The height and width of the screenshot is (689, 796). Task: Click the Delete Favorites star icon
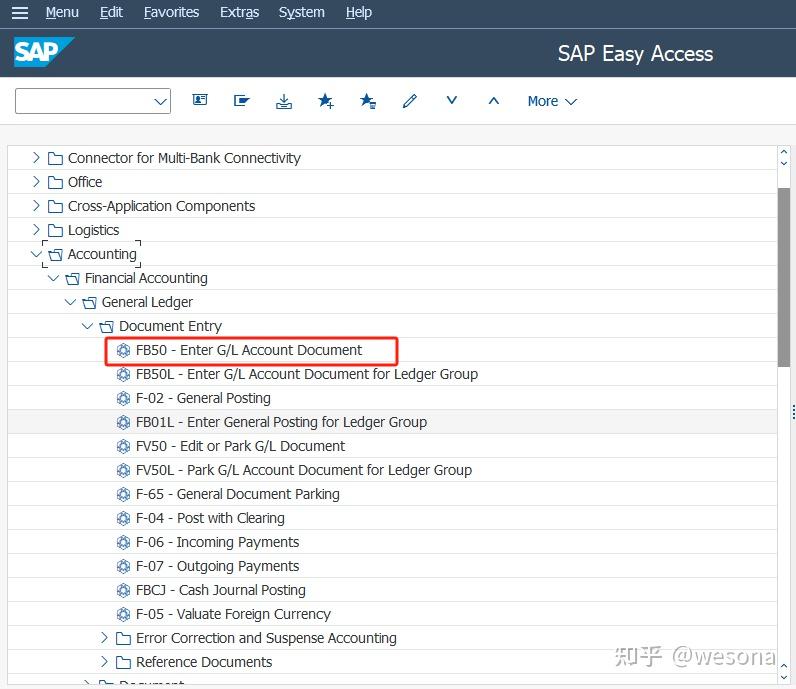point(368,101)
